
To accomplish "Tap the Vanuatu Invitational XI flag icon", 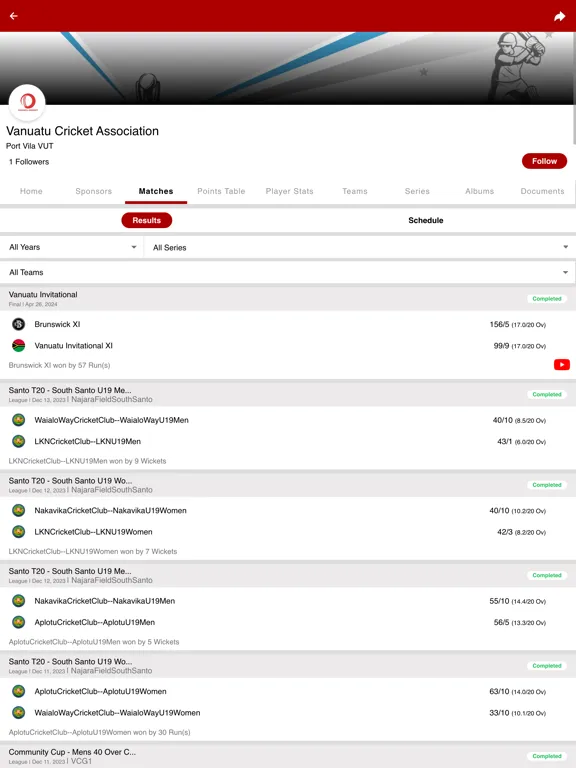I will pos(19,346).
